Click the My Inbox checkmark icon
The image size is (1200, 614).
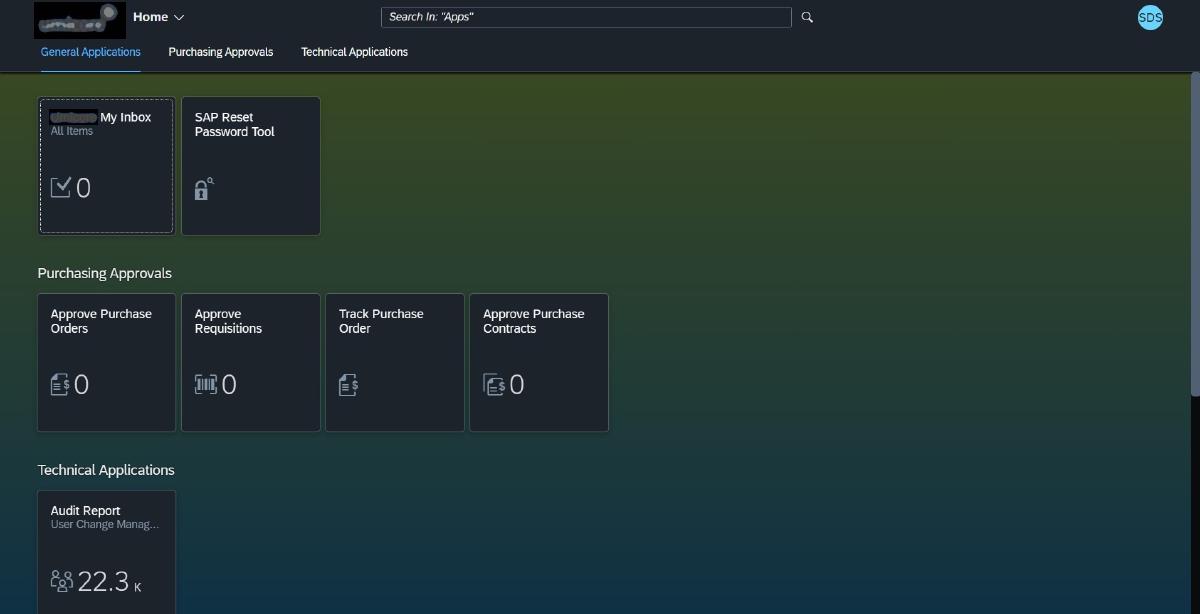coord(61,187)
